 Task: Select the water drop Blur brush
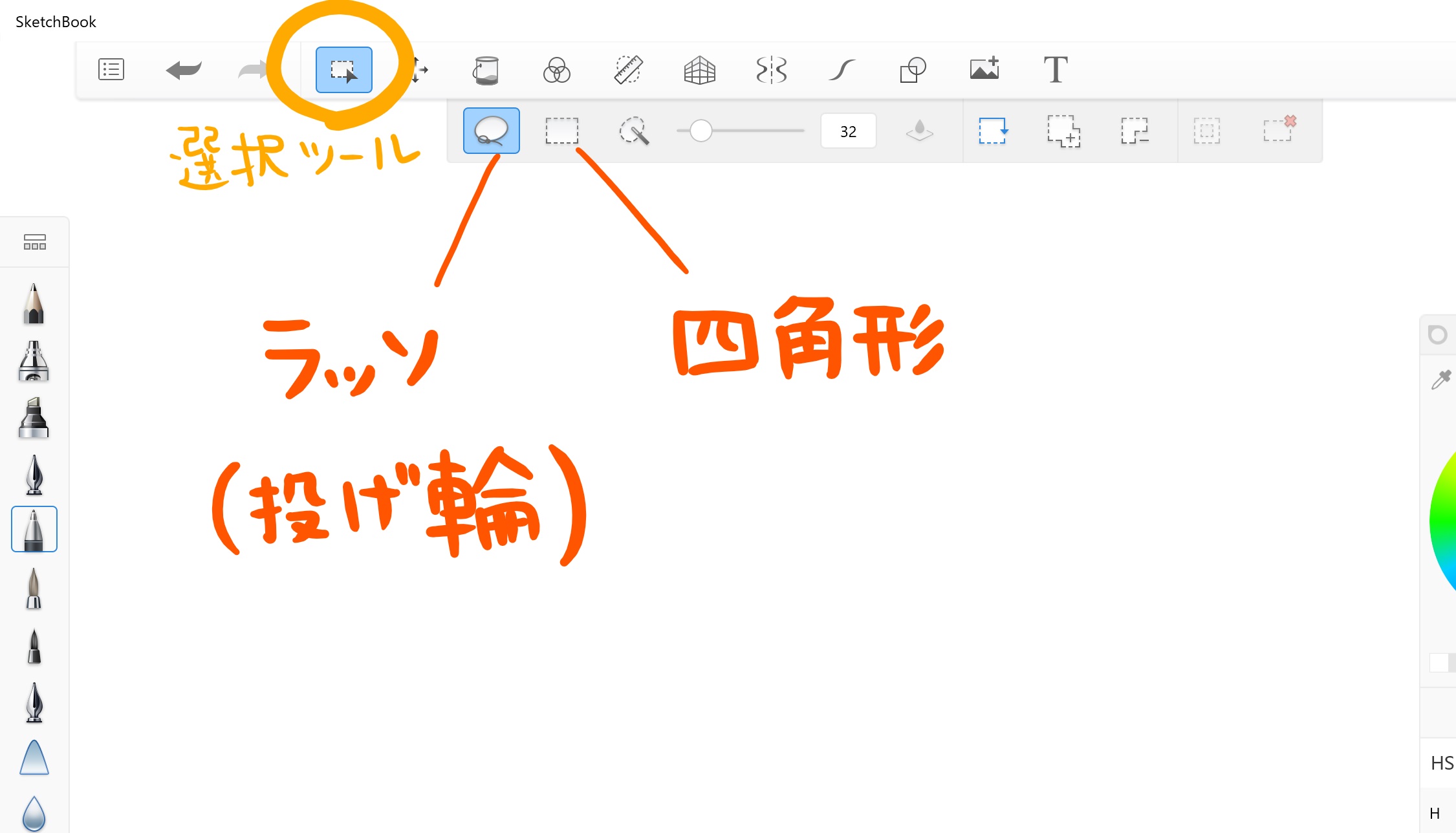tap(34, 813)
